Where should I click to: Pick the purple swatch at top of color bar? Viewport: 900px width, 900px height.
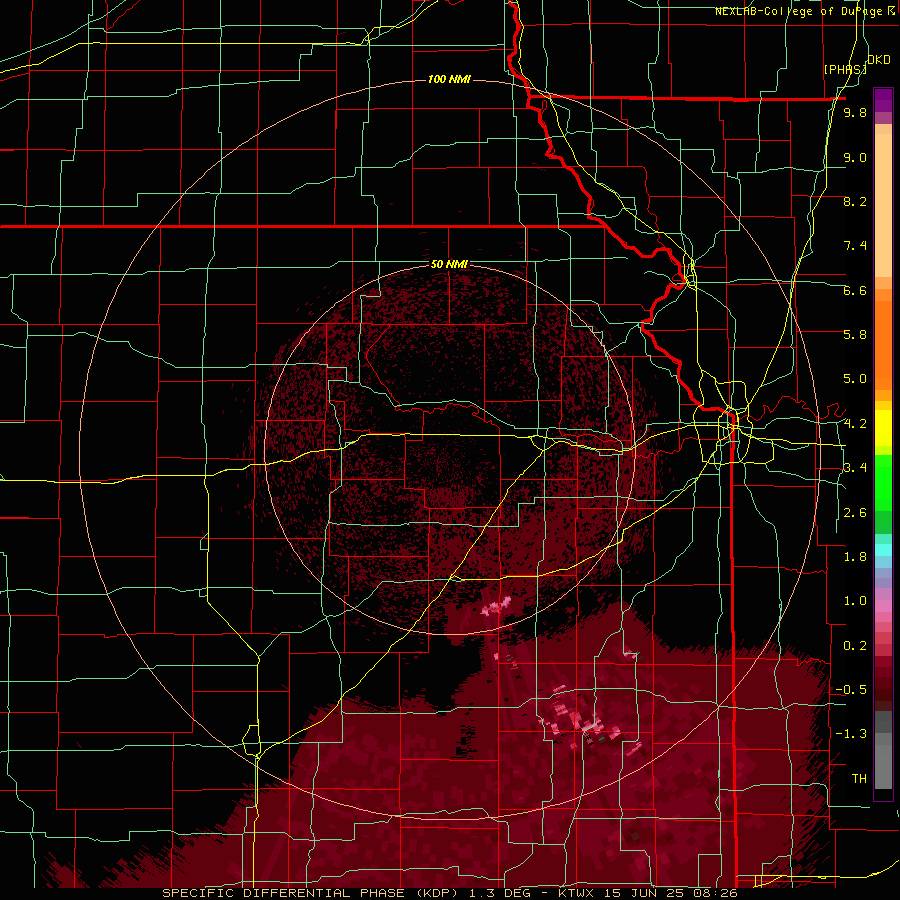[883, 100]
